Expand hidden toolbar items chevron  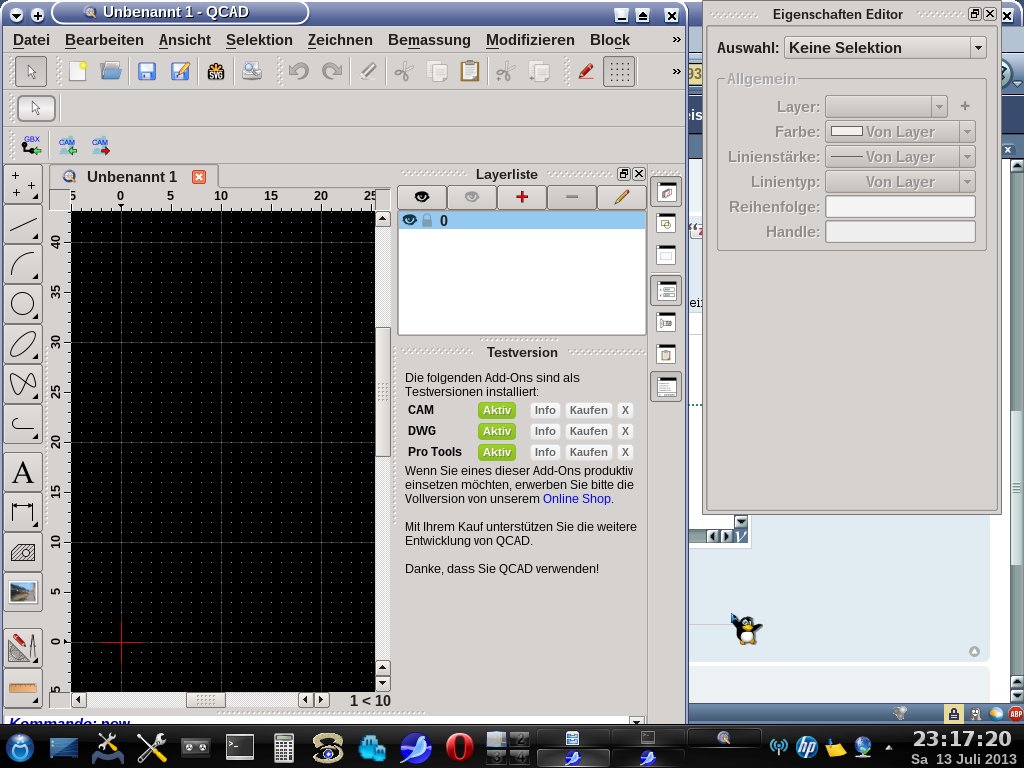[x=677, y=71]
